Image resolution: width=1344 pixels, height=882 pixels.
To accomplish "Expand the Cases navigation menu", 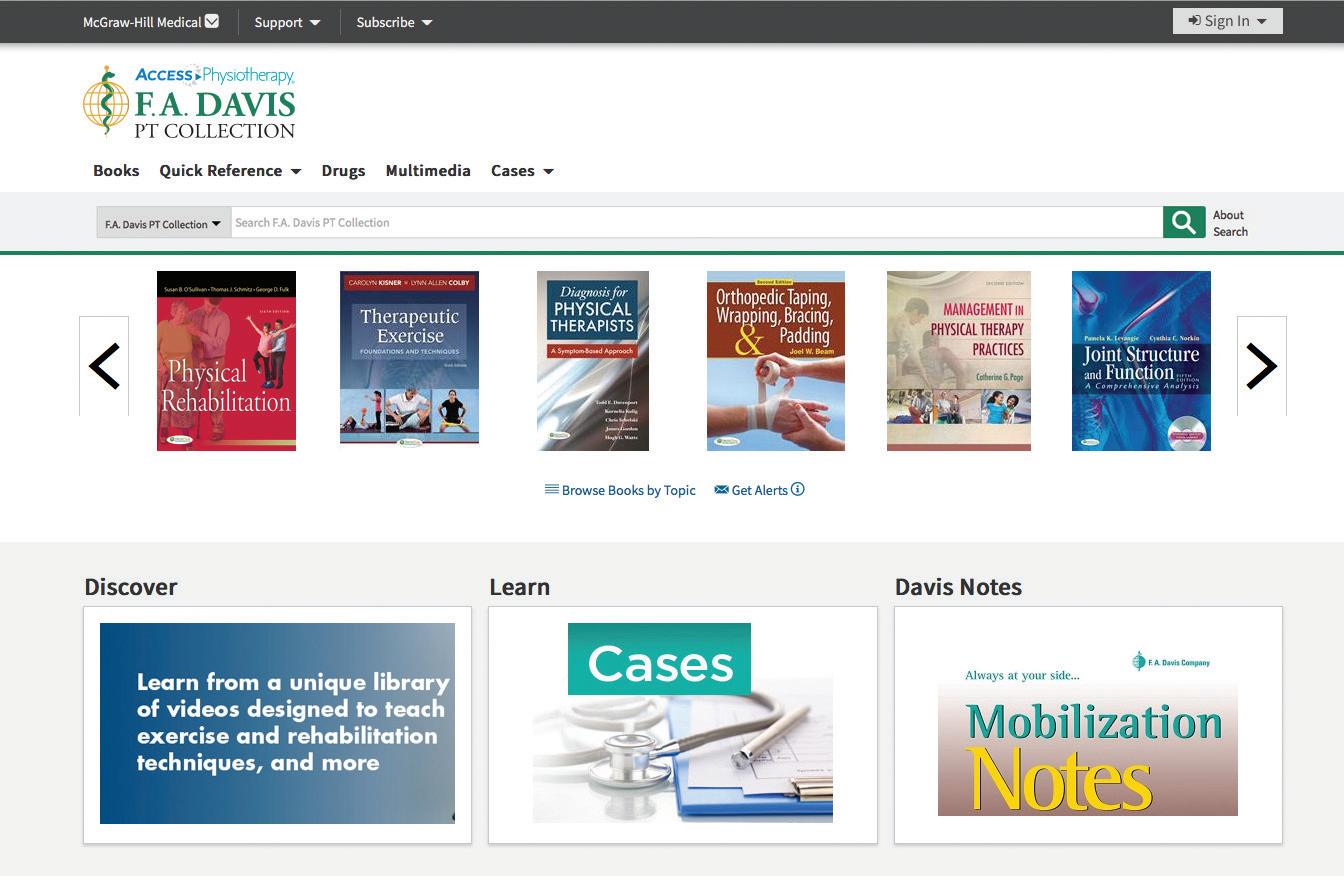I will (x=522, y=171).
